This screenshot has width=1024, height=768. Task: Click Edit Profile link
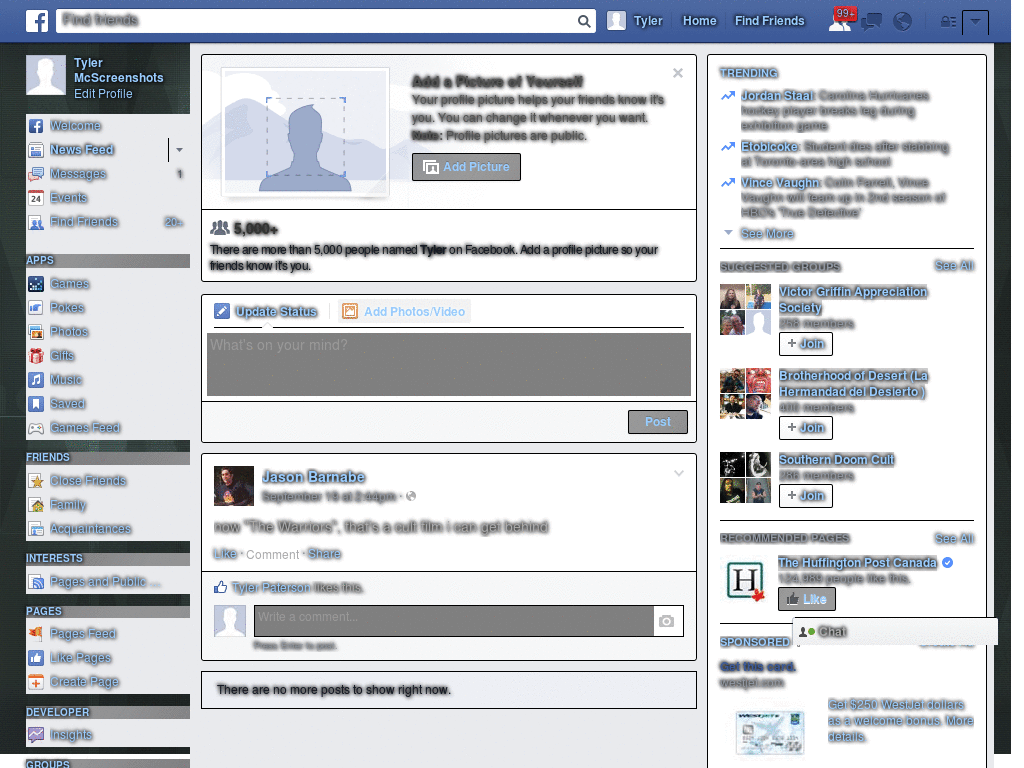point(103,93)
